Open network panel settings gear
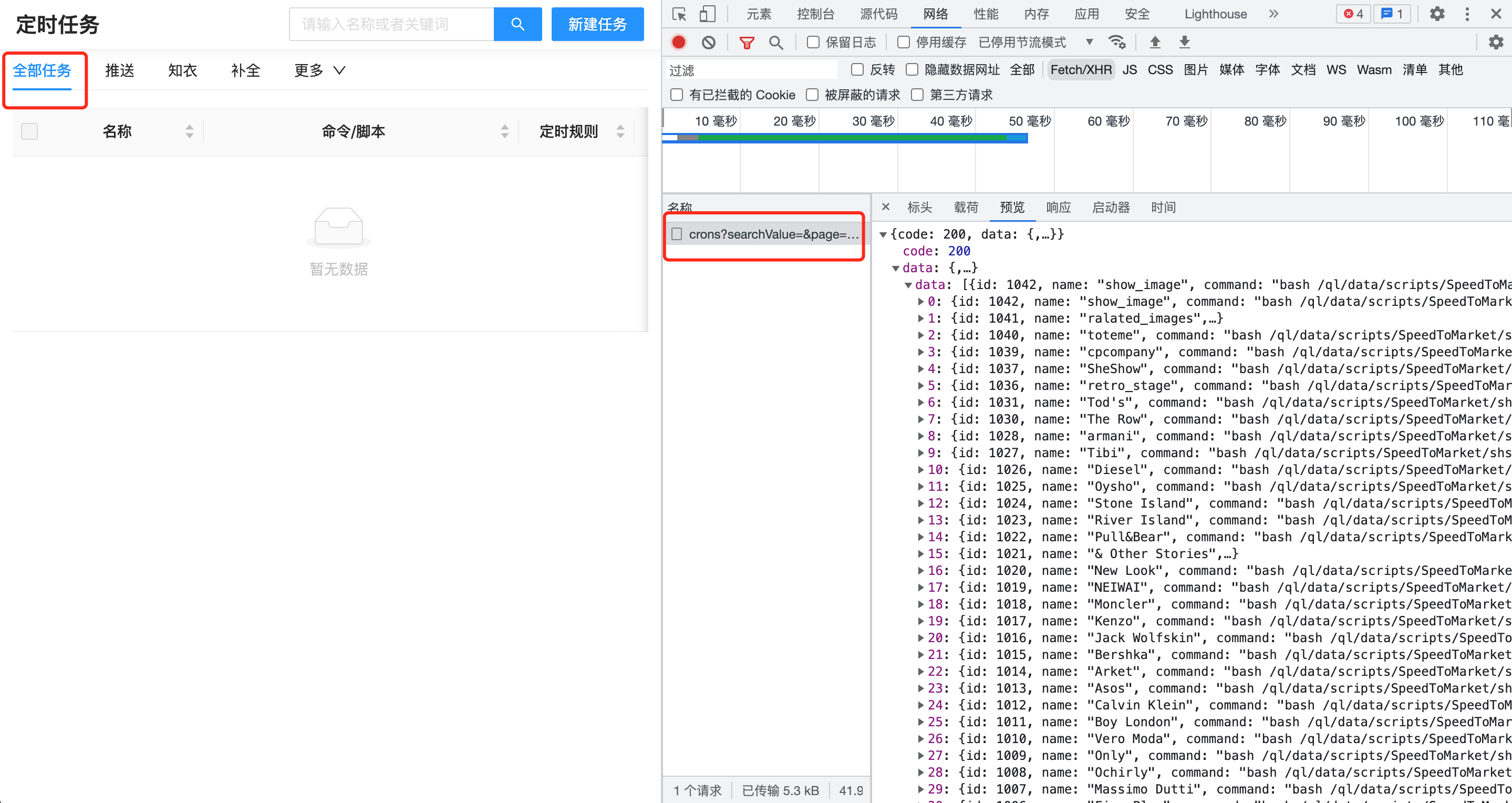 (1496, 42)
